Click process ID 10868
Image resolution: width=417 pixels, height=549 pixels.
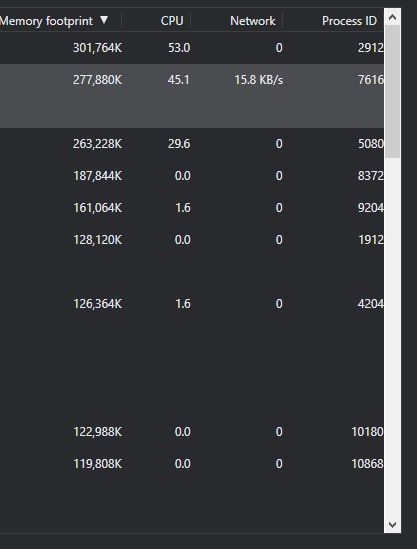[x=367, y=464]
